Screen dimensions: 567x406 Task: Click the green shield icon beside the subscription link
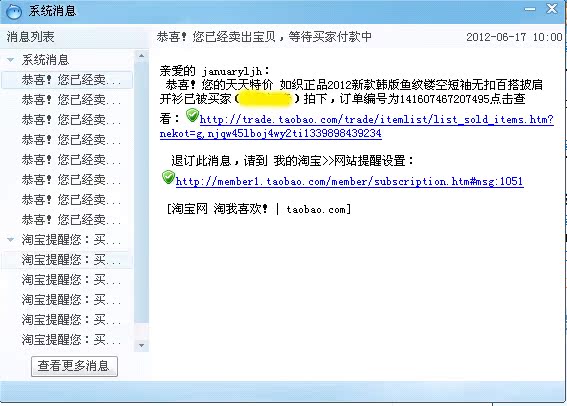click(168, 177)
